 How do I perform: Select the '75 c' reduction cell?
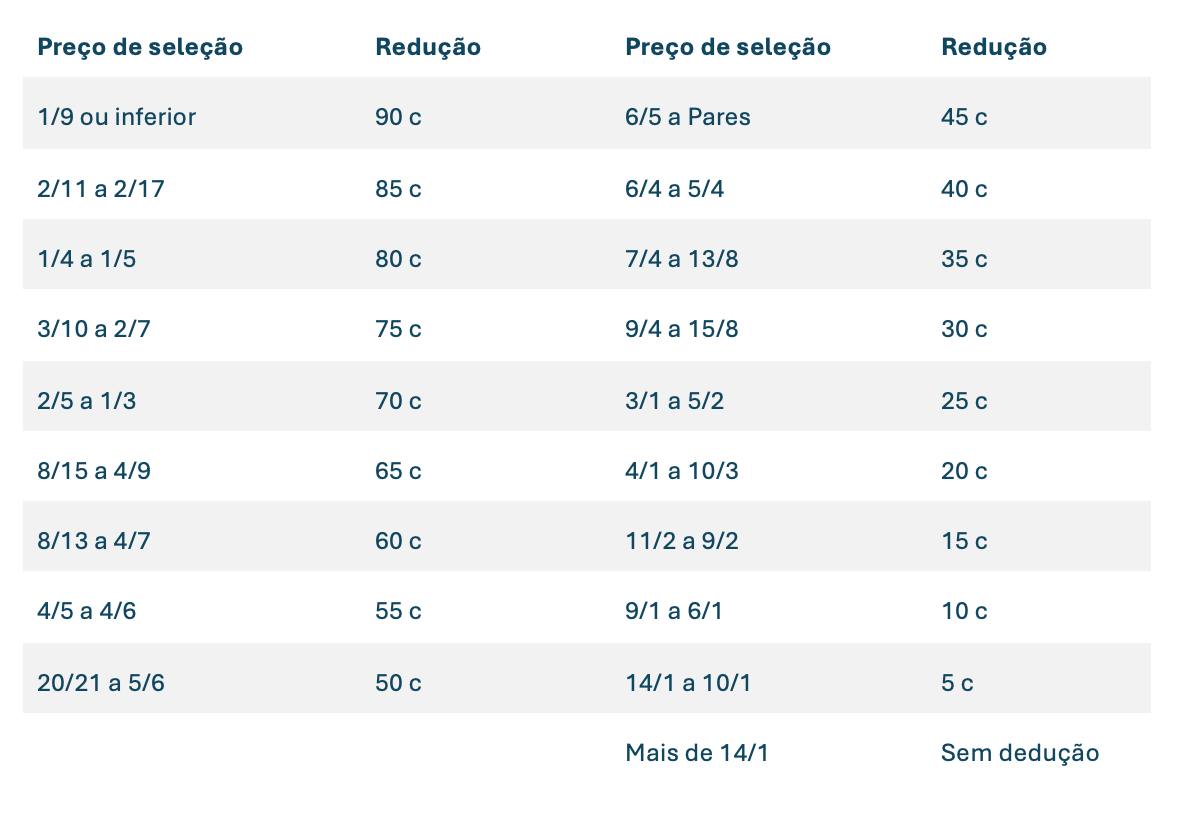[398, 329]
